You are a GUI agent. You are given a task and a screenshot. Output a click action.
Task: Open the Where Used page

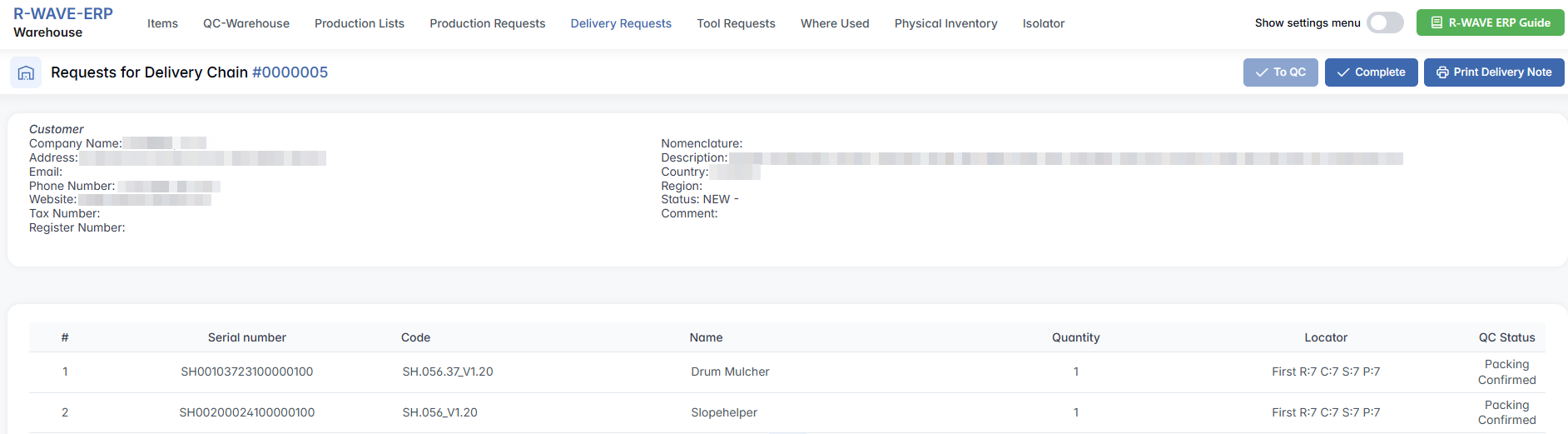click(835, 23)
